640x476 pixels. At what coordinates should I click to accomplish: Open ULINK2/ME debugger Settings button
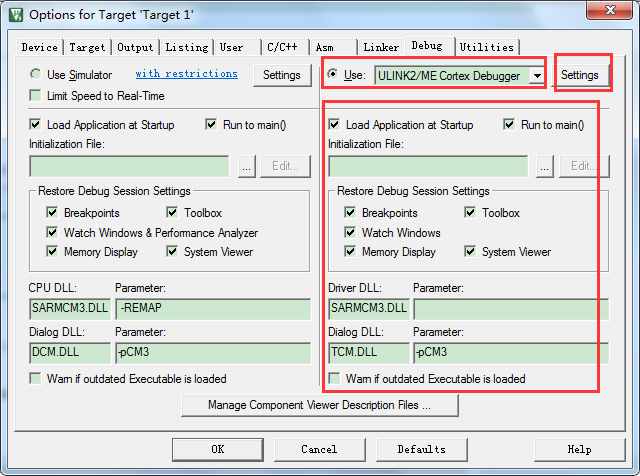(580, 75)
